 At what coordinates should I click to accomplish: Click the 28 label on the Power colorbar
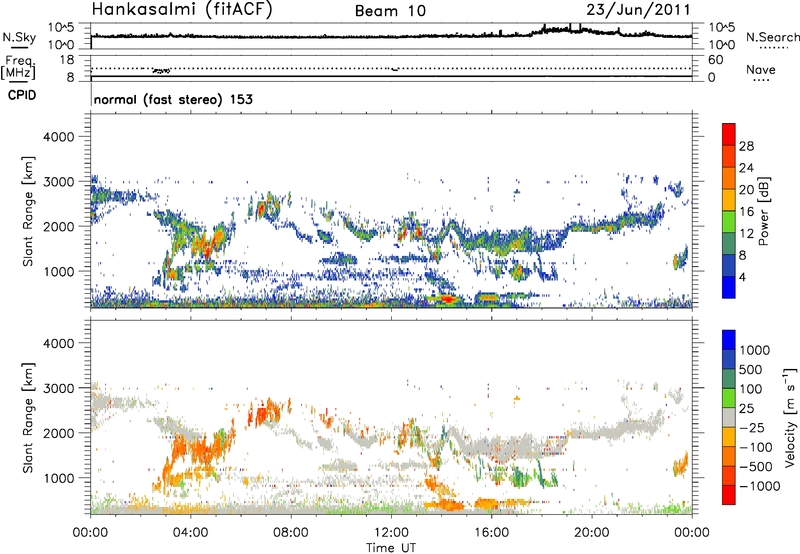[746, 146]
